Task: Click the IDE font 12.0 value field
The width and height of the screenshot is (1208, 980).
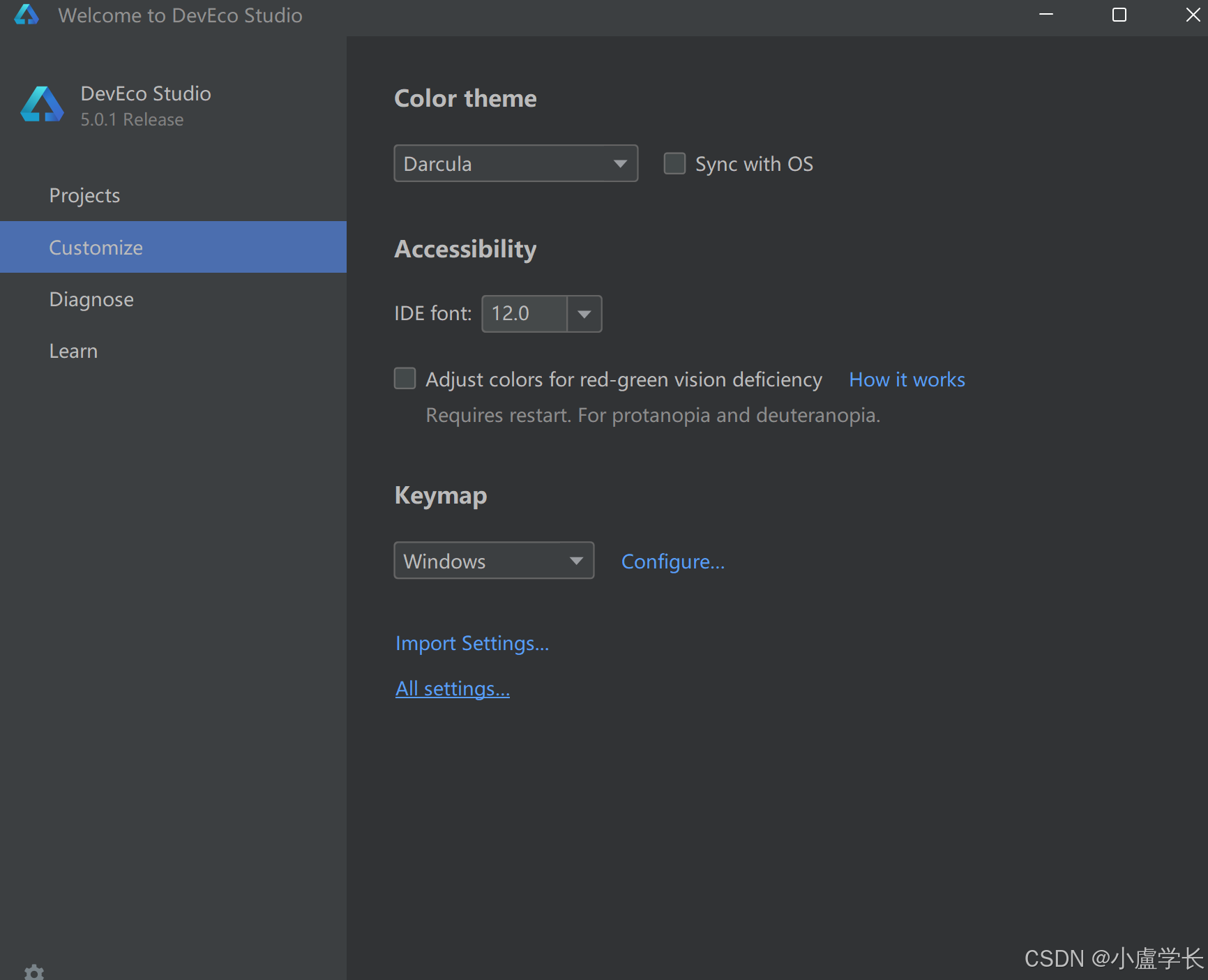Action: 524,314
